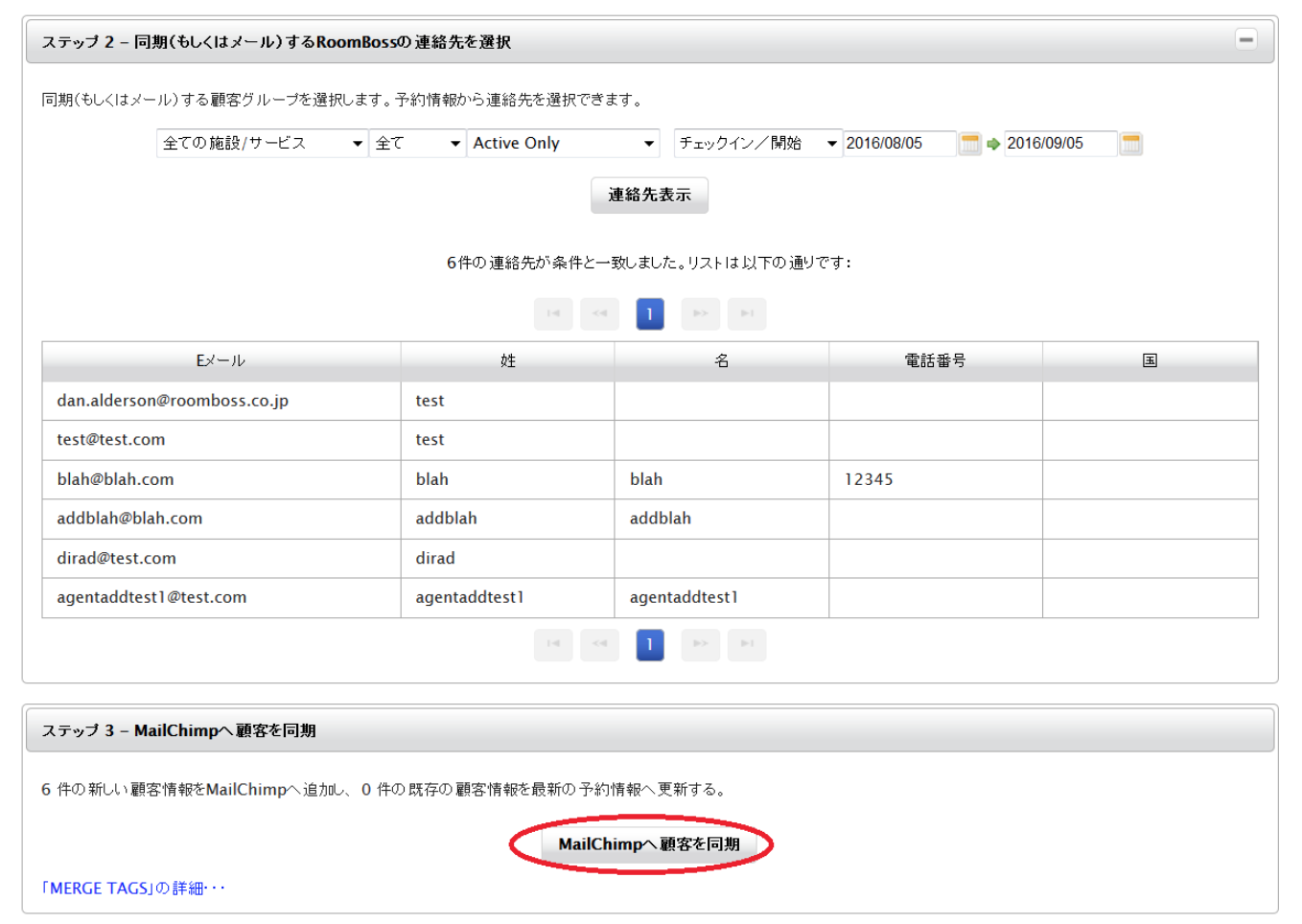Go to first page in top pagination

pyautogui.click(x=553, y=313)
